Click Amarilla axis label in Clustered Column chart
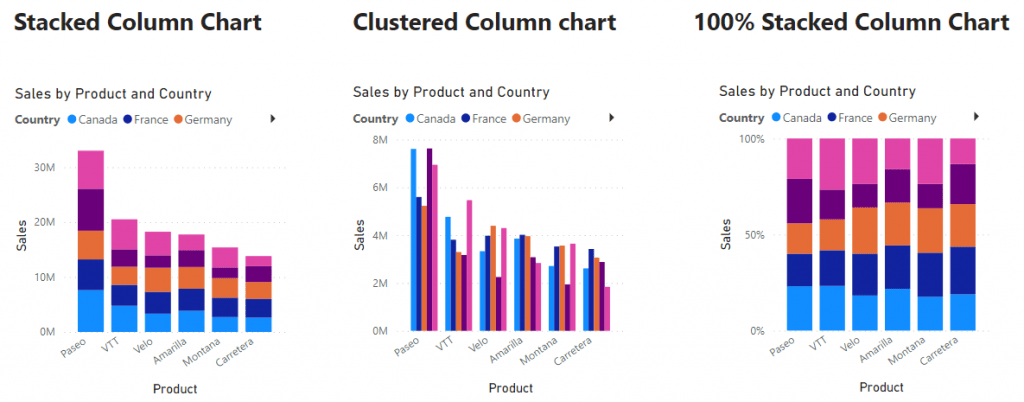The height and width of the screenshot is (402, 1024). click(507, 352)
